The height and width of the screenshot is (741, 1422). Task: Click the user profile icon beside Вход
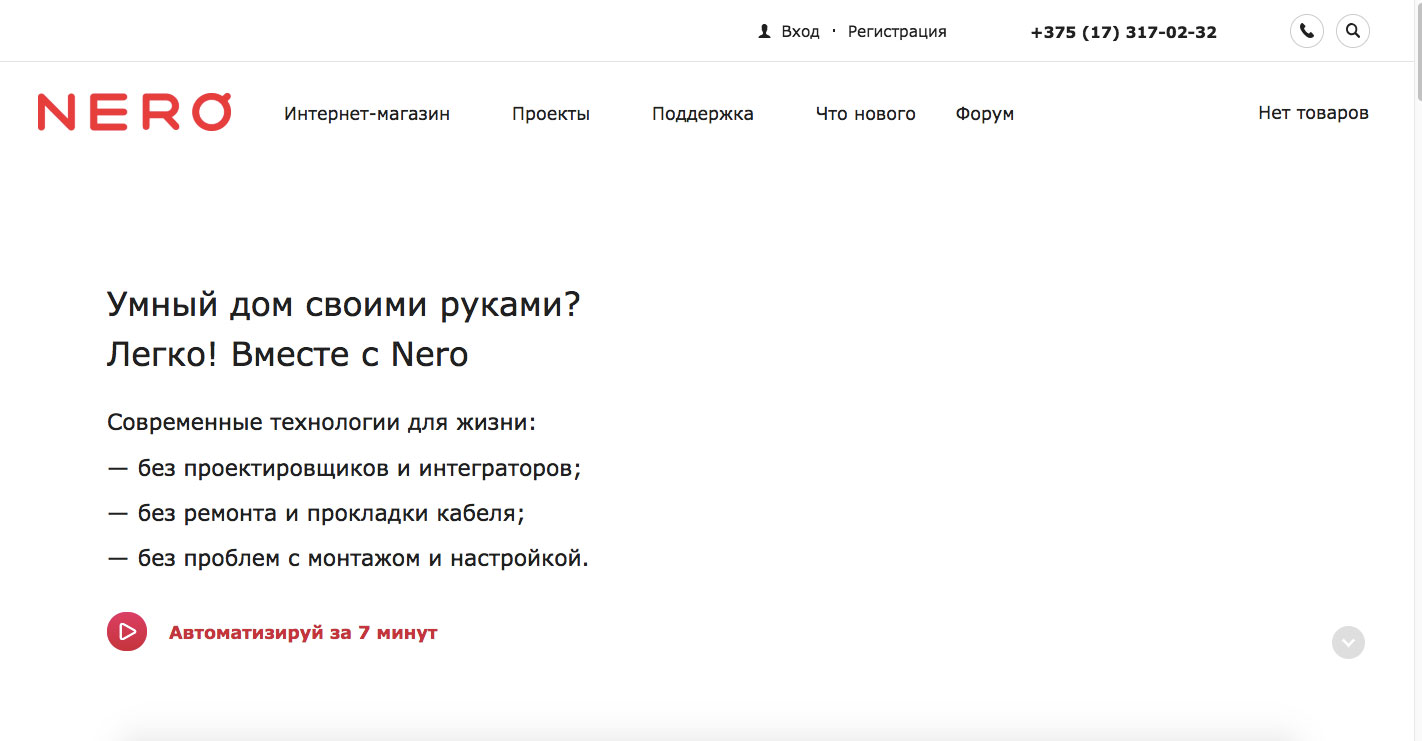click(x=765, y=32)
